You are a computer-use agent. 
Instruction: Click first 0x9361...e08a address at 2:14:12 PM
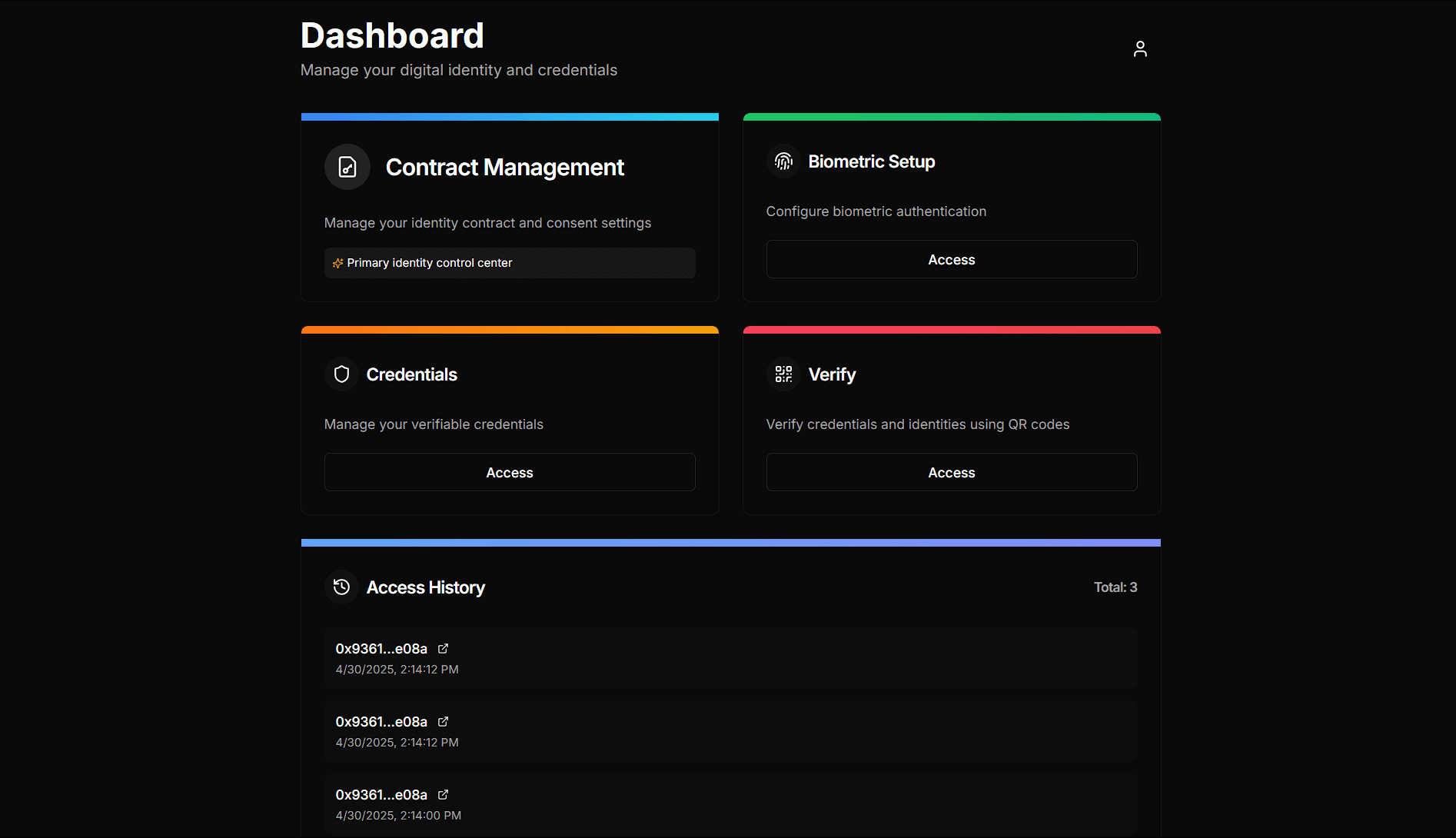[381, 649]
